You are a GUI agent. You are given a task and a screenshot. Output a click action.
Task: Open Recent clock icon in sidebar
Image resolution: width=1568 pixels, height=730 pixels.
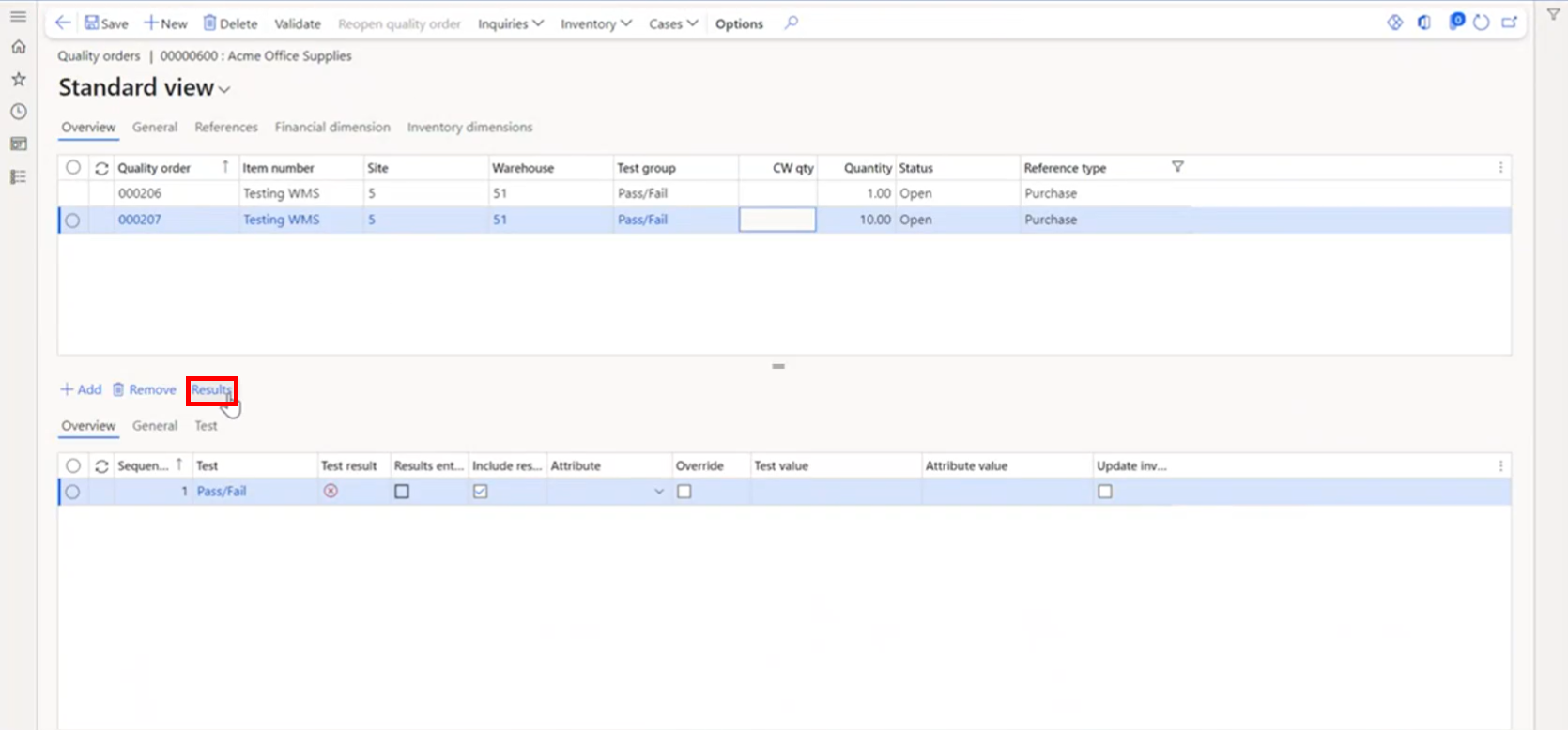[18, 112]
